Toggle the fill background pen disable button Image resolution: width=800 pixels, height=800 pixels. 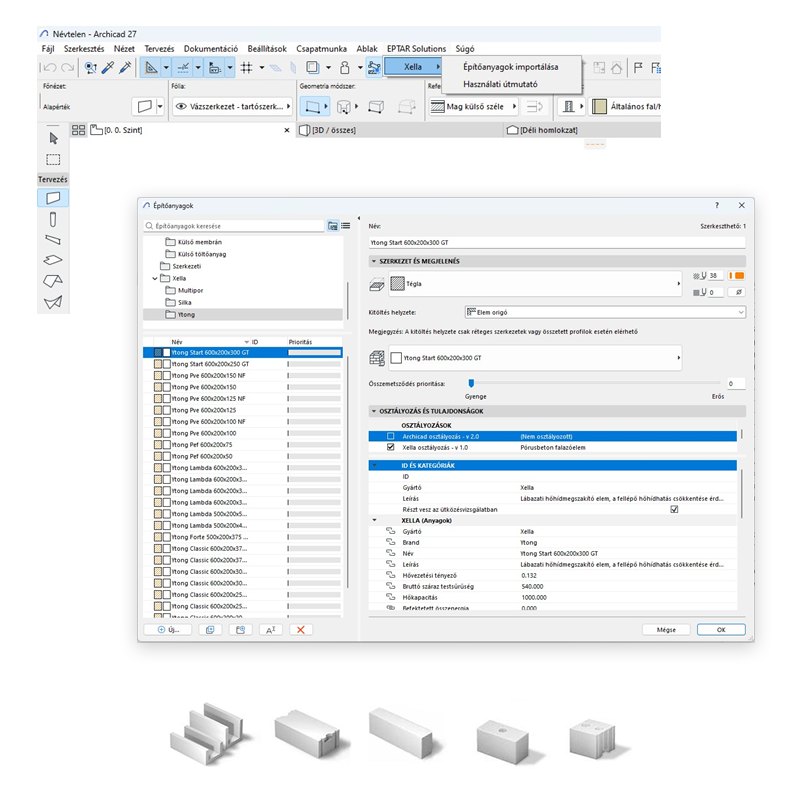738,292
